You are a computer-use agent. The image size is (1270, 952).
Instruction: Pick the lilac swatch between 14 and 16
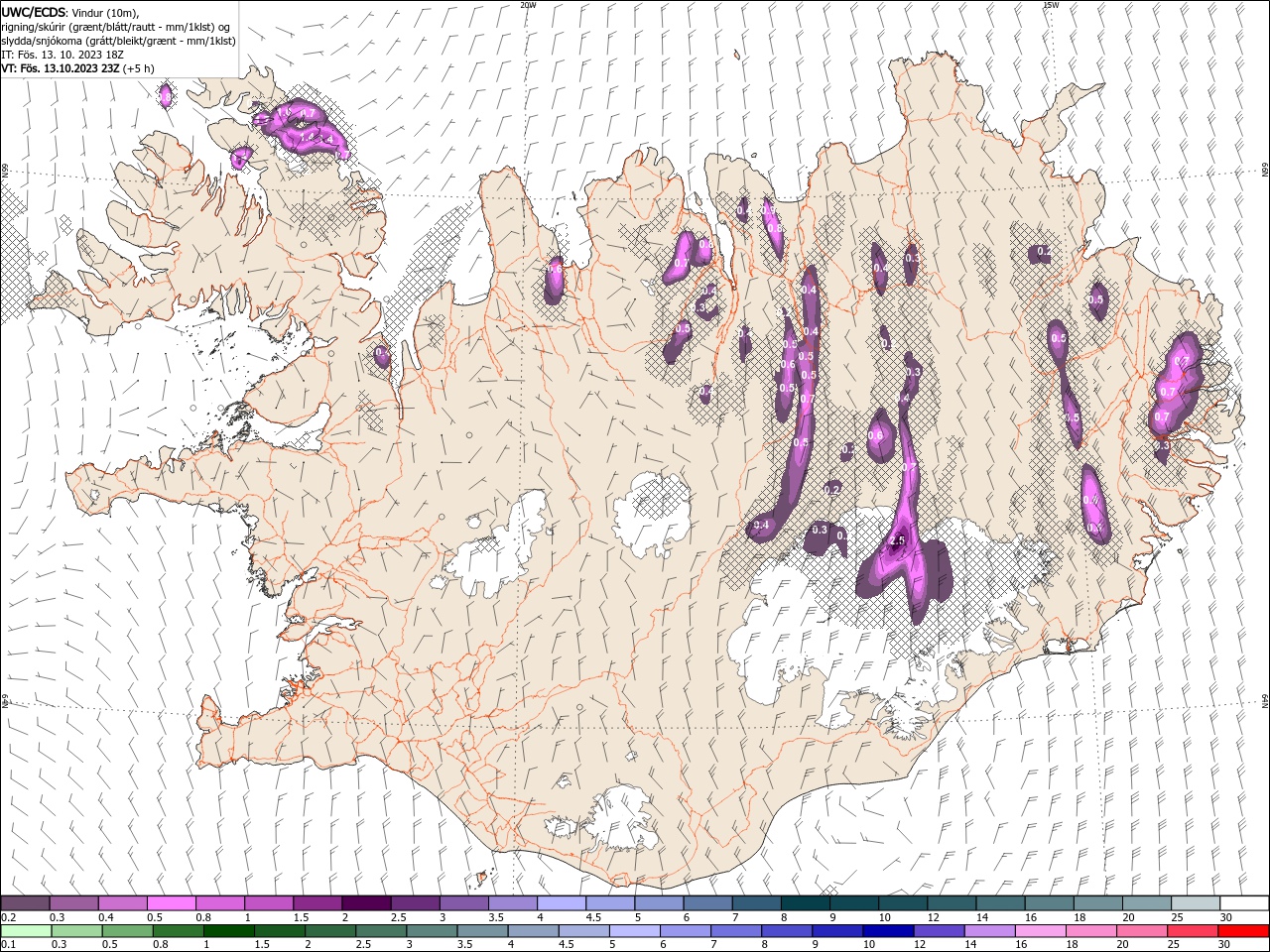coord(989,931)
